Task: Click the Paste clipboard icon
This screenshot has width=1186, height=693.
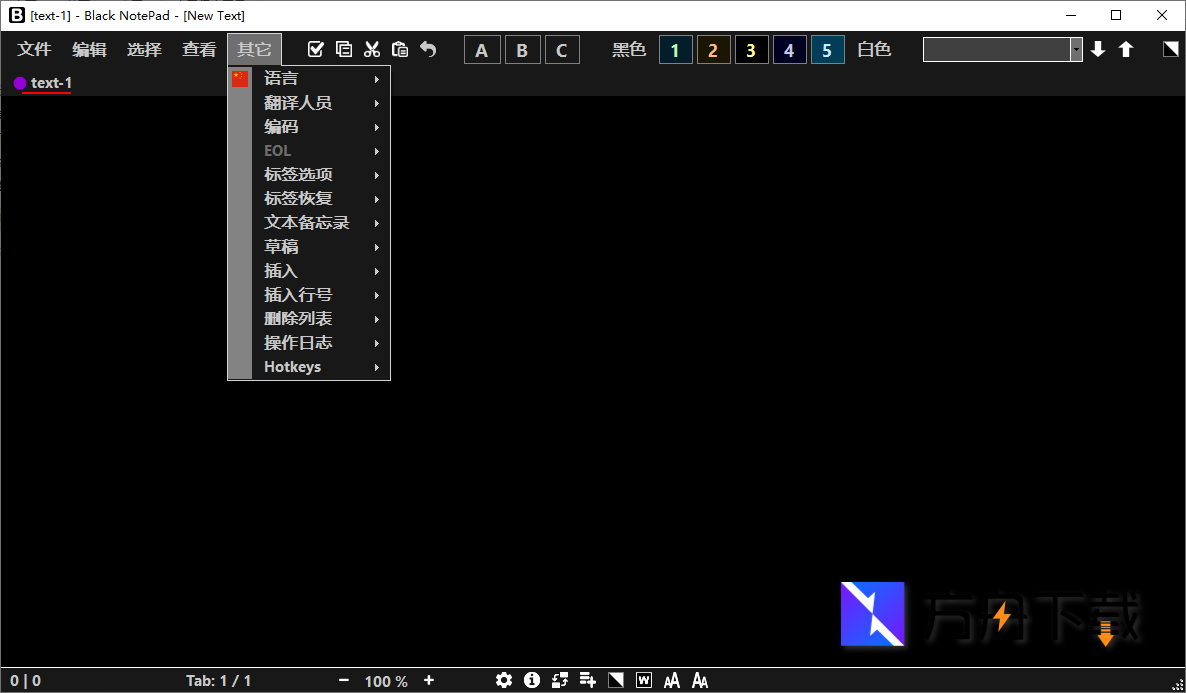Action: 400,48
